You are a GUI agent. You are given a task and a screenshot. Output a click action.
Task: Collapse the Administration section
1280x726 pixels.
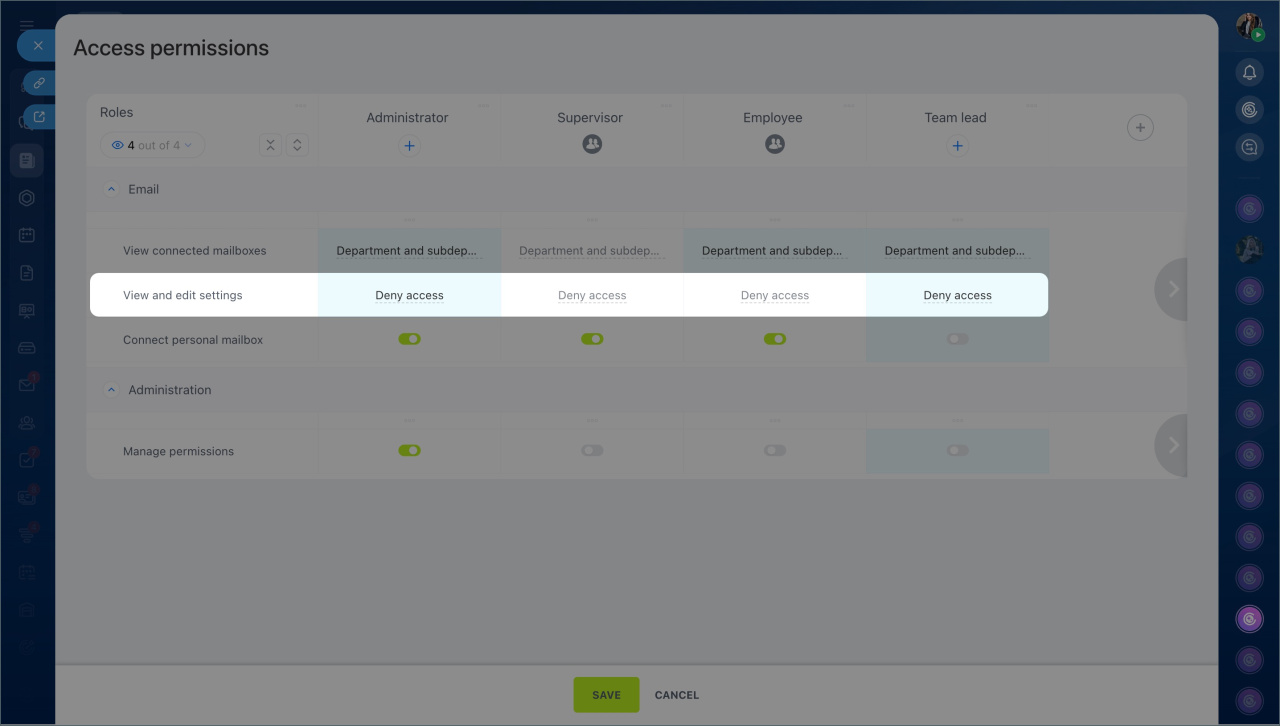pos(112,390)
